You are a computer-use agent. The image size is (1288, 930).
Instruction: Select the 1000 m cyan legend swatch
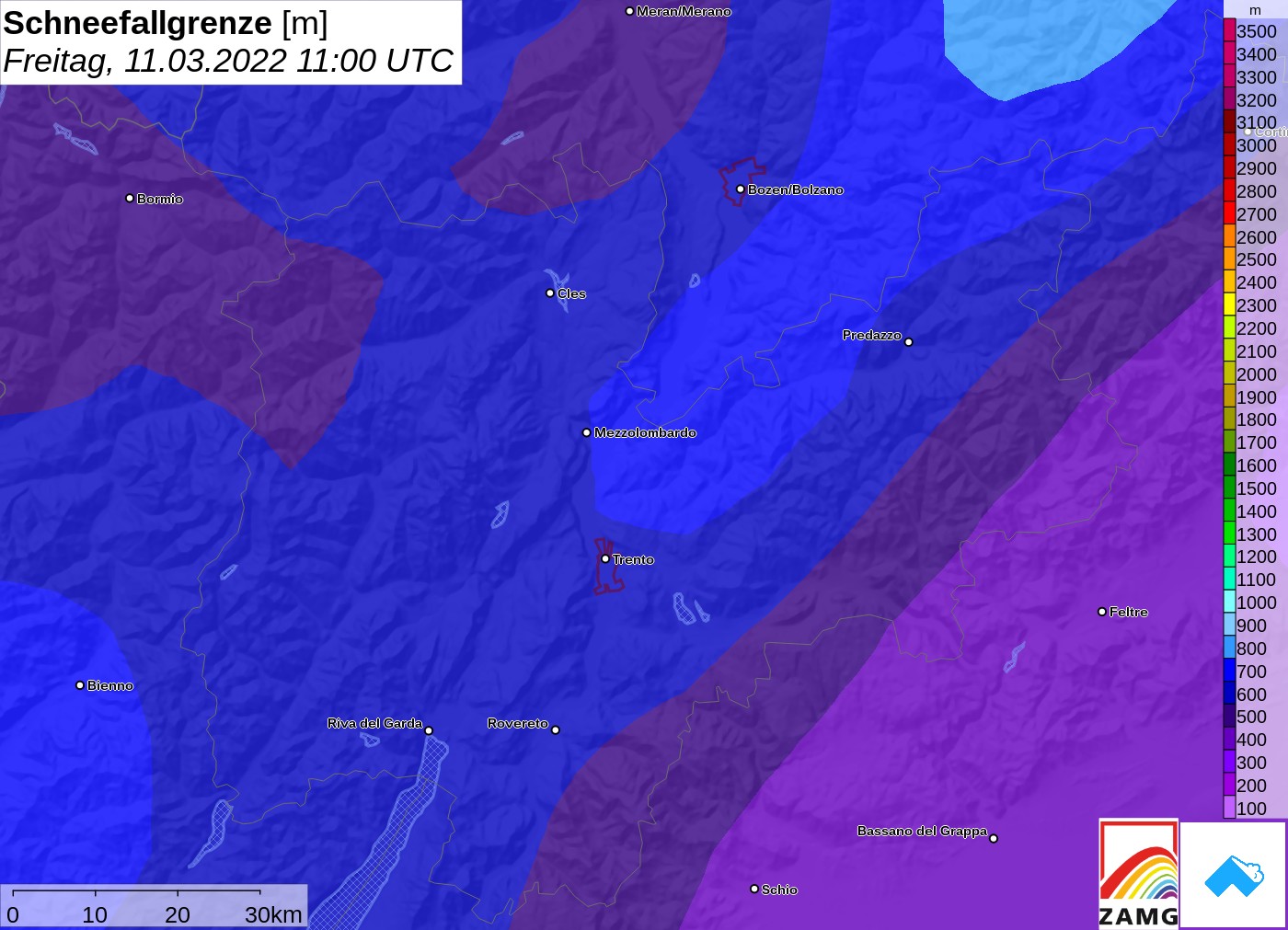pyautogui.click(x=1229, y=603)
